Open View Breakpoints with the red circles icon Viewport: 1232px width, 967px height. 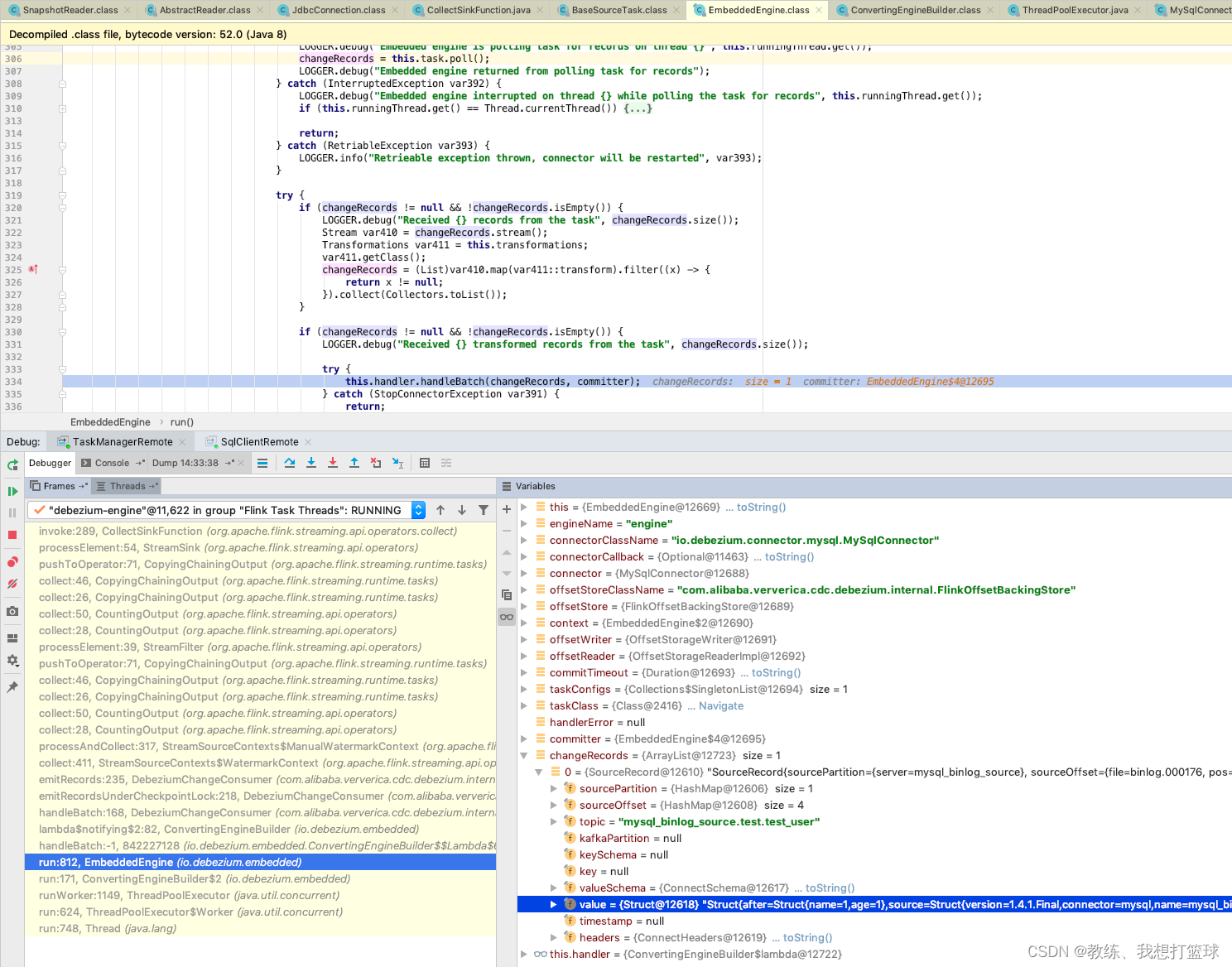[x=12, y=562]
